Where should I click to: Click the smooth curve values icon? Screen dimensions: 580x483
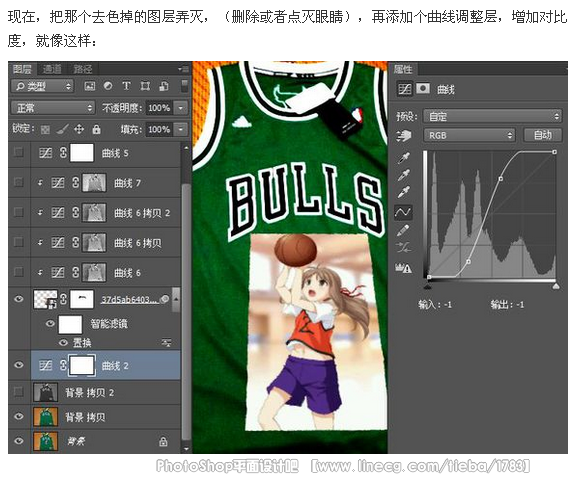tap(403, 247)
